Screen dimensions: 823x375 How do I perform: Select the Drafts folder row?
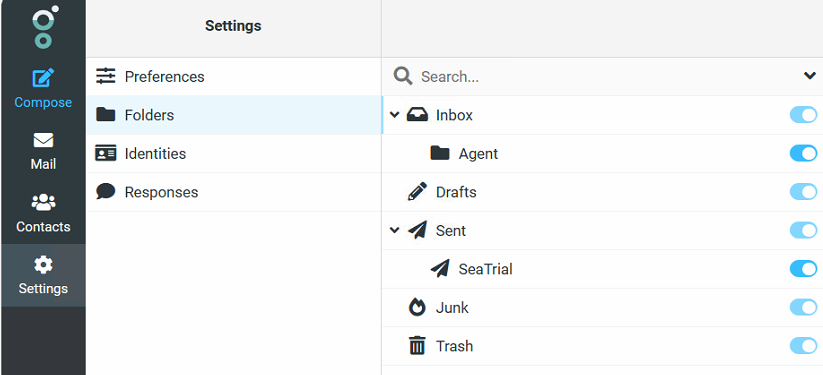click(x=602, y=192)
